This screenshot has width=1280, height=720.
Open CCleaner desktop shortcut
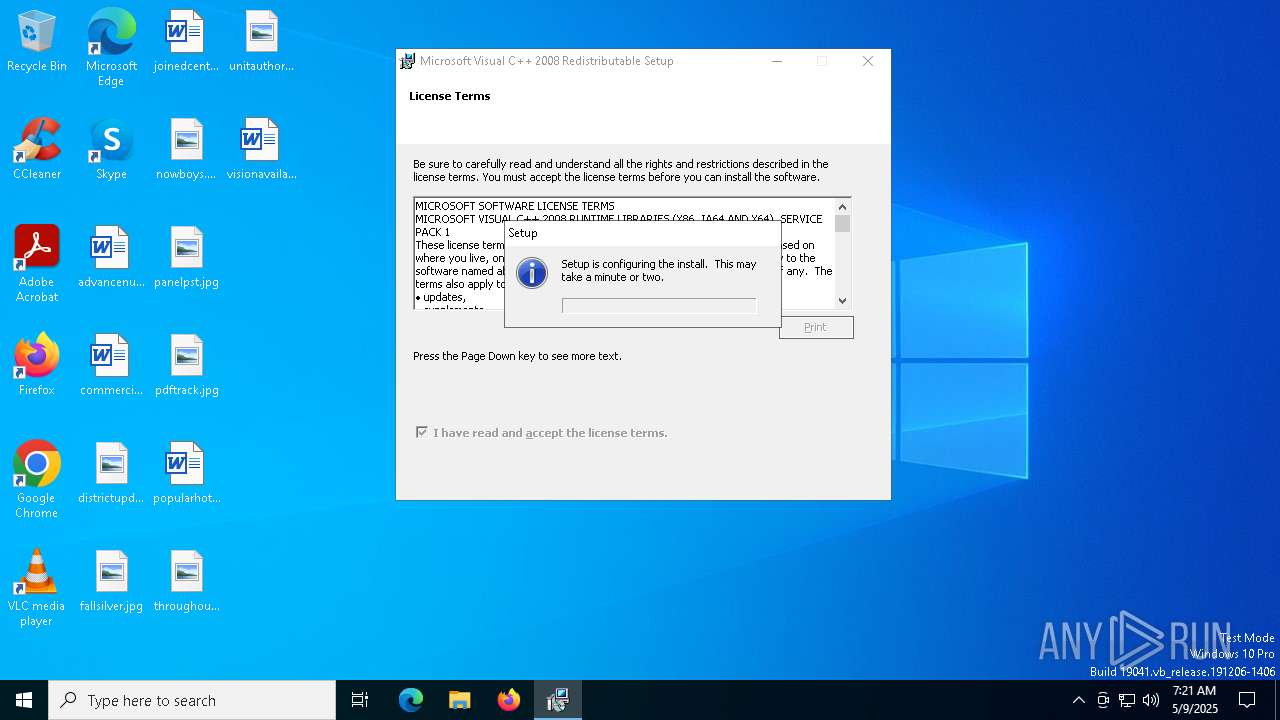36,149
